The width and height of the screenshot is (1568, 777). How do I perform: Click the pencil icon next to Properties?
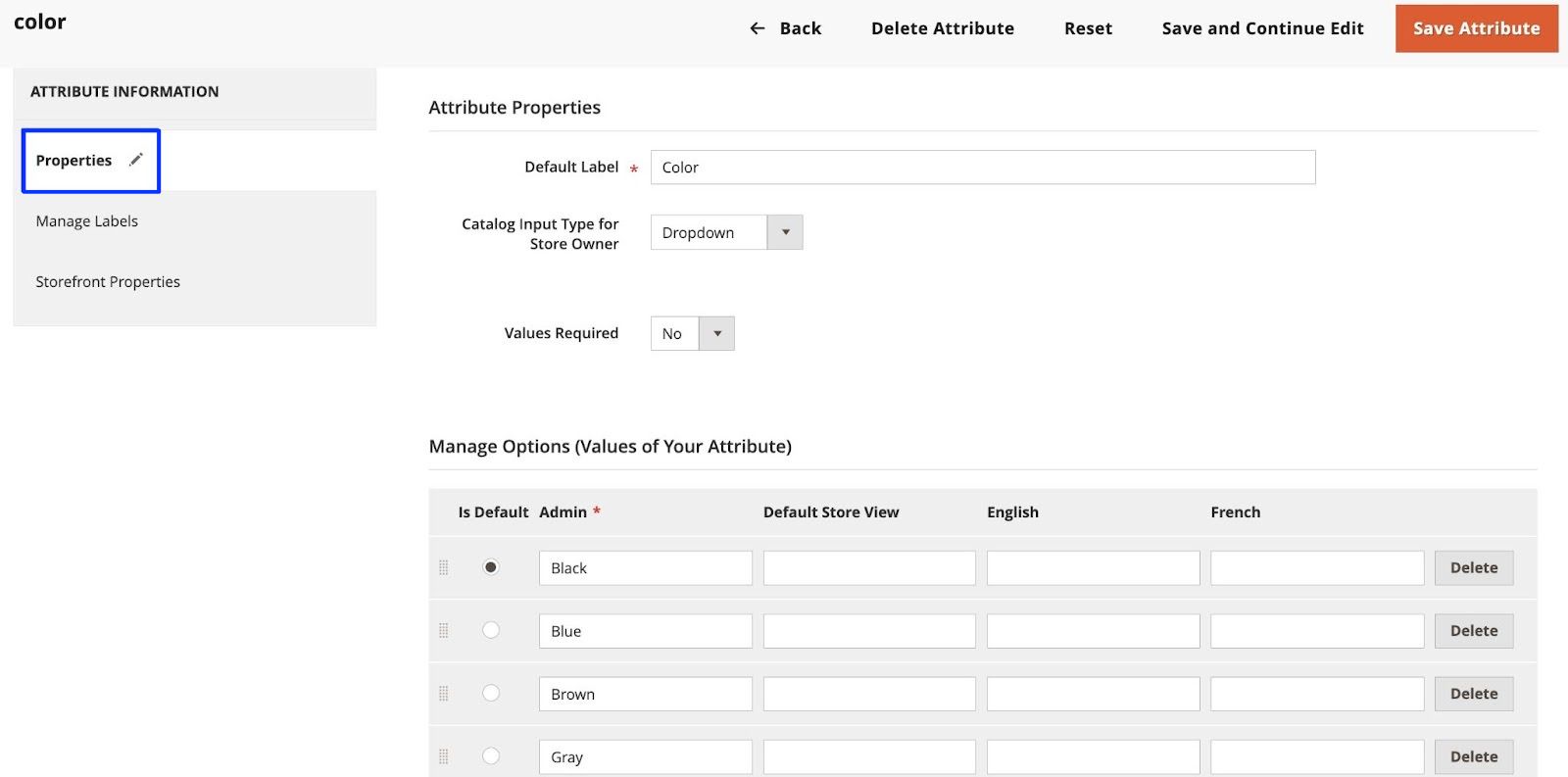click(136, 160)
